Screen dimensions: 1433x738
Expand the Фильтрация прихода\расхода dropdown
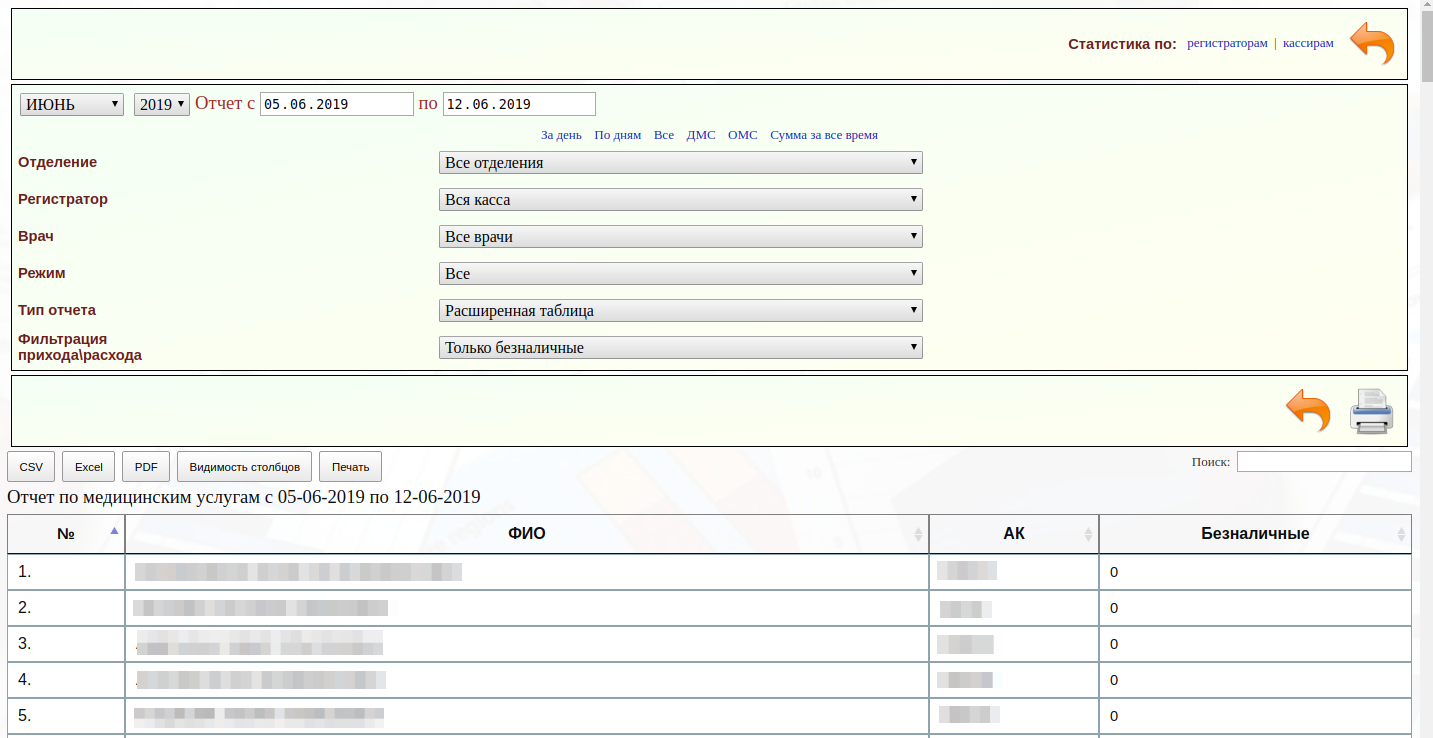click(x=680, y=348)
